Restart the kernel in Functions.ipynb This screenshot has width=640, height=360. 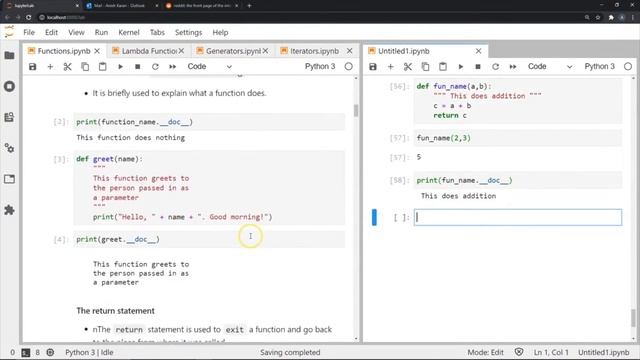tap(155, 67)
